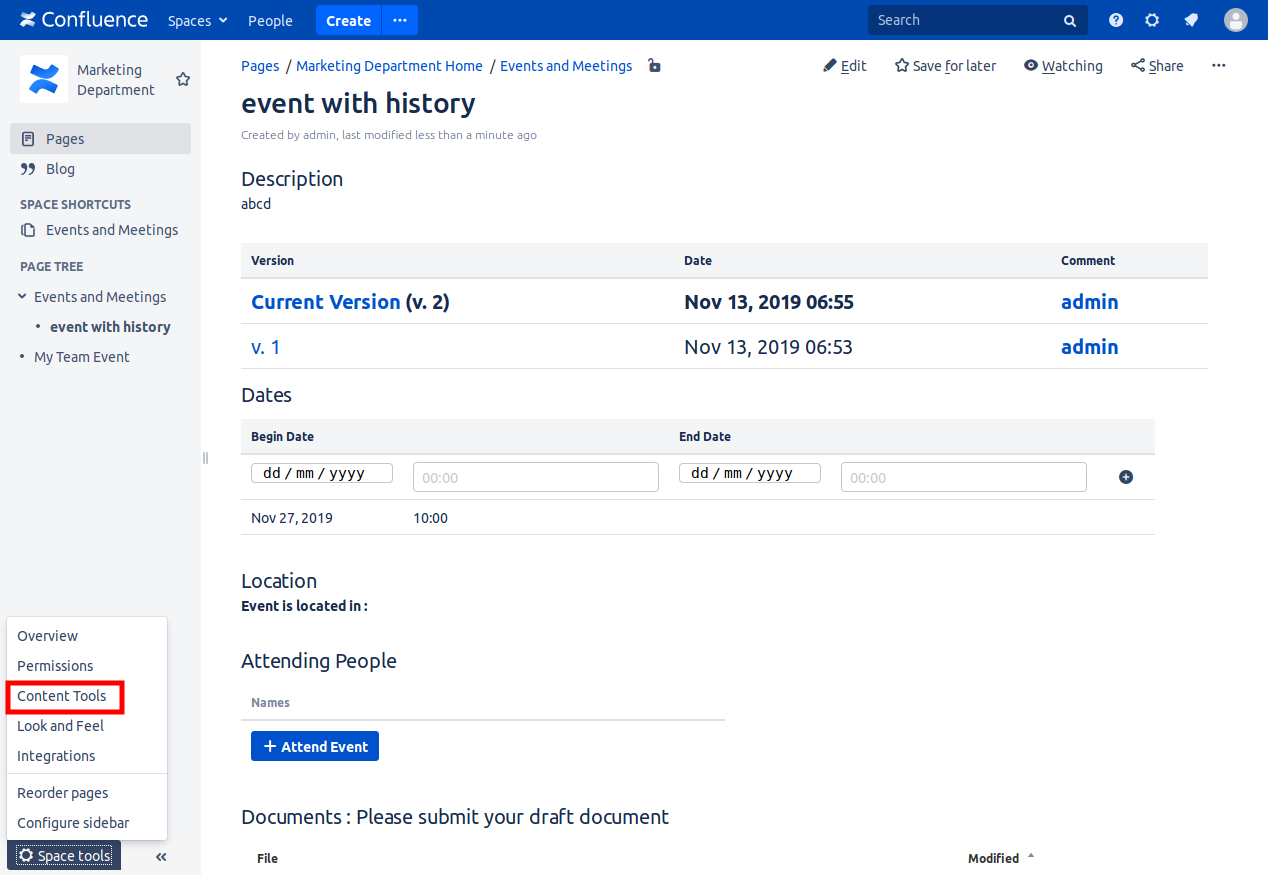Click the user profile avatar

click(x=1236, y=20)
